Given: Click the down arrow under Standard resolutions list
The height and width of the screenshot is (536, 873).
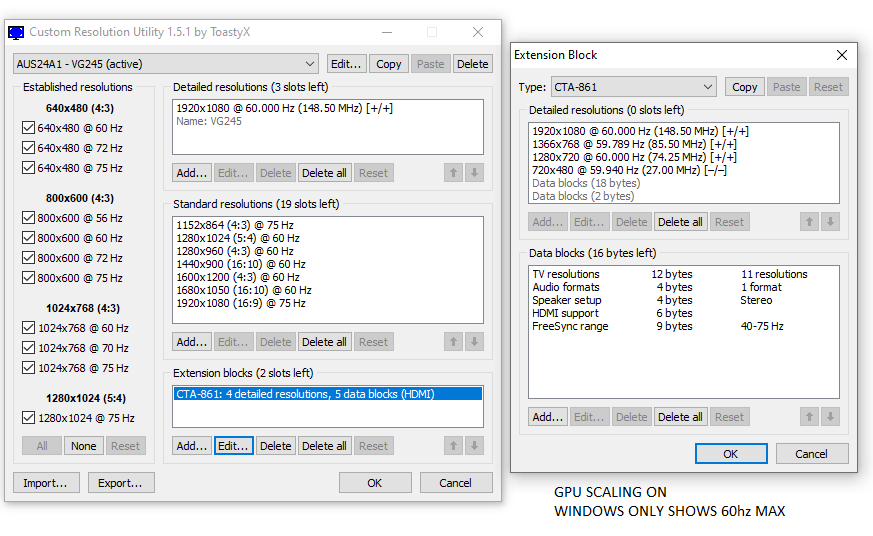Looking at the screenshot, I should click(x=474, y=342).
